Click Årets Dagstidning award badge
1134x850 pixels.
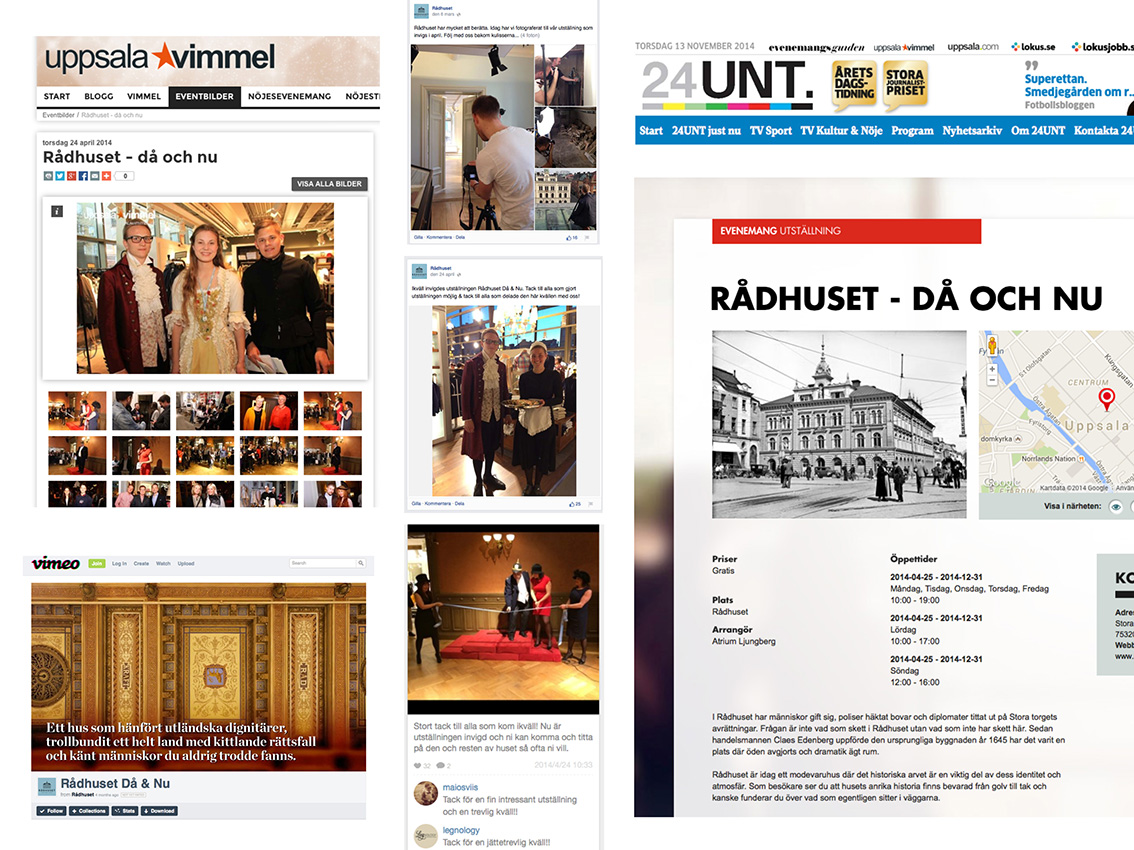(854, 84)
